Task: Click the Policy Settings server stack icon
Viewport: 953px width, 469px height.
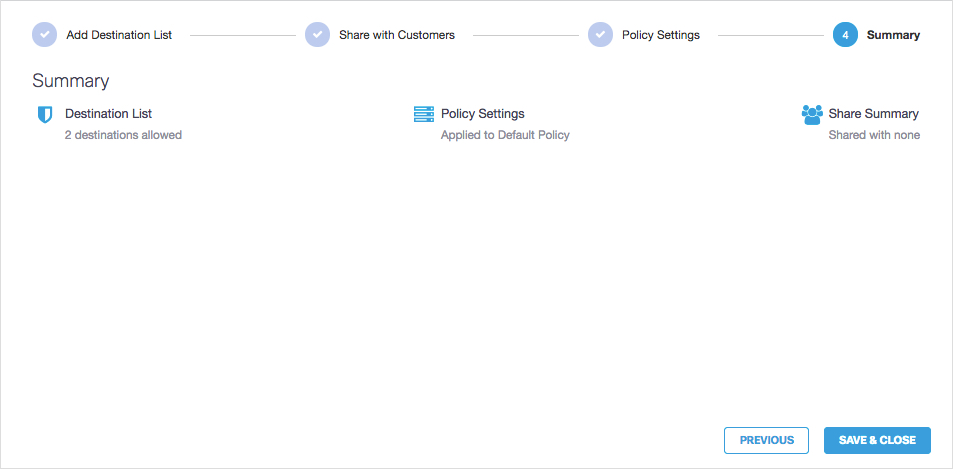Action: click(x=424, y=114)
